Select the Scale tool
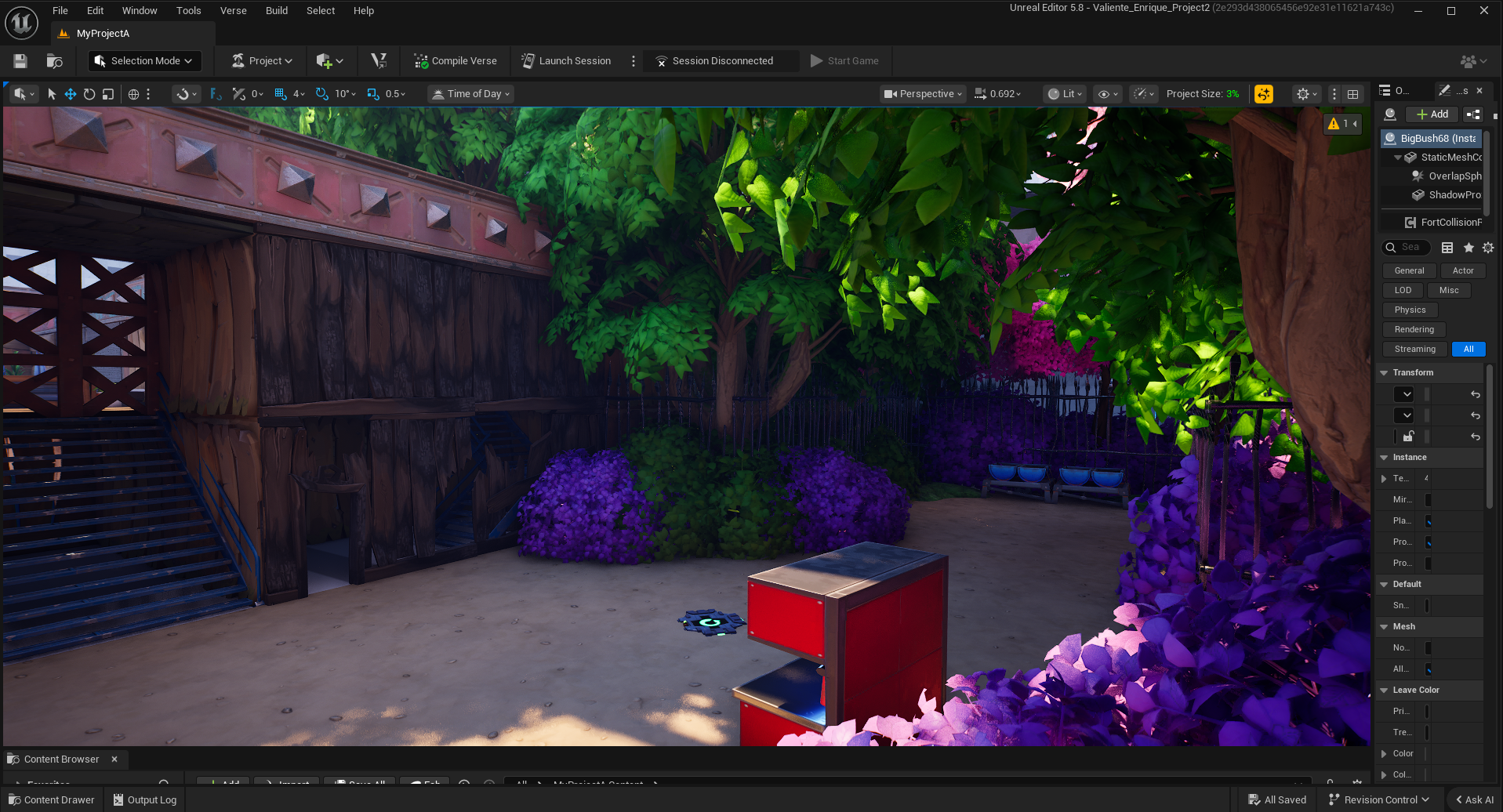1503x812 pixels. 108,94
